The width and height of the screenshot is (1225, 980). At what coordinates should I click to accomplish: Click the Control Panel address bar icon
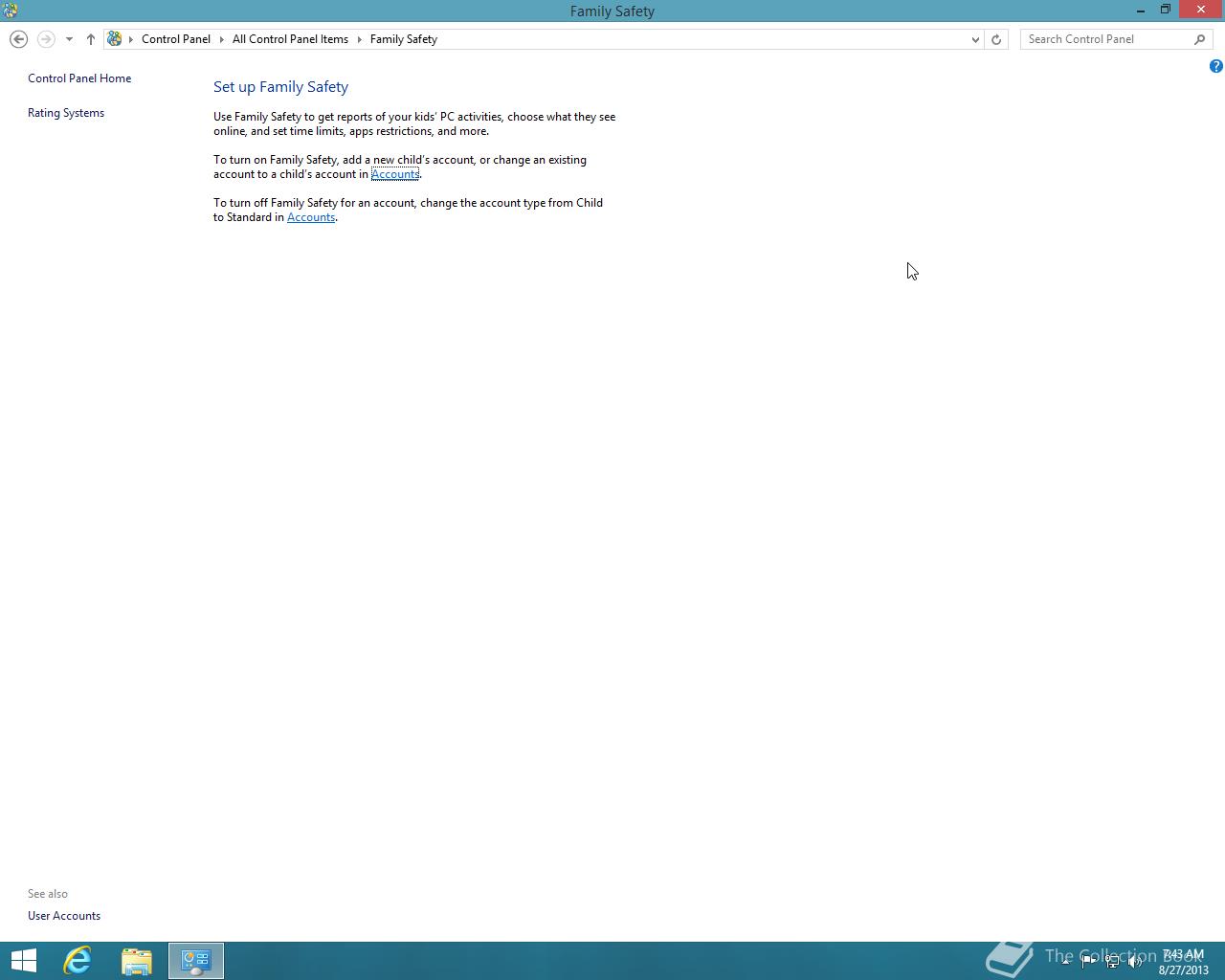point(115,39)
